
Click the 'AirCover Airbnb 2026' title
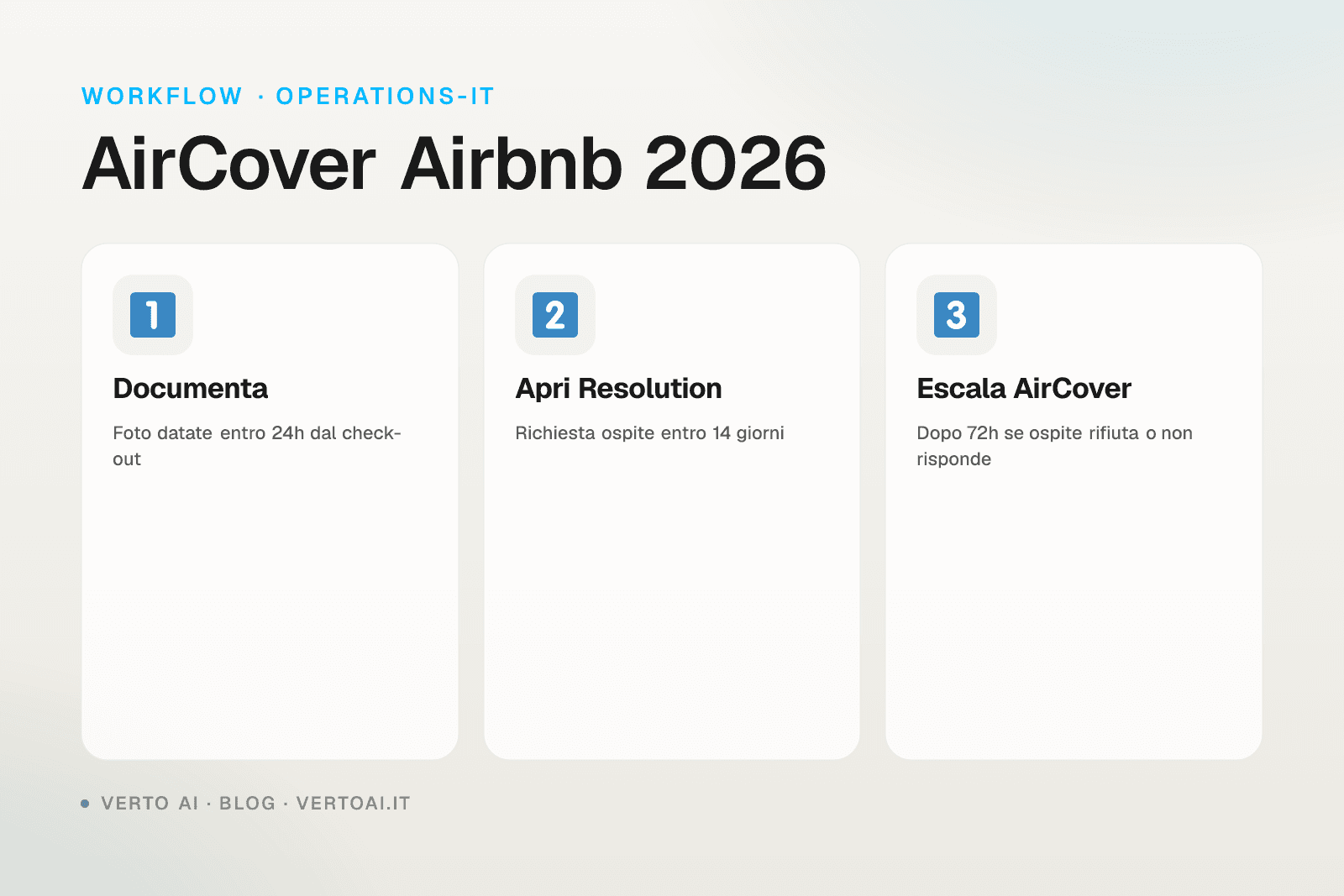(454, 163)
